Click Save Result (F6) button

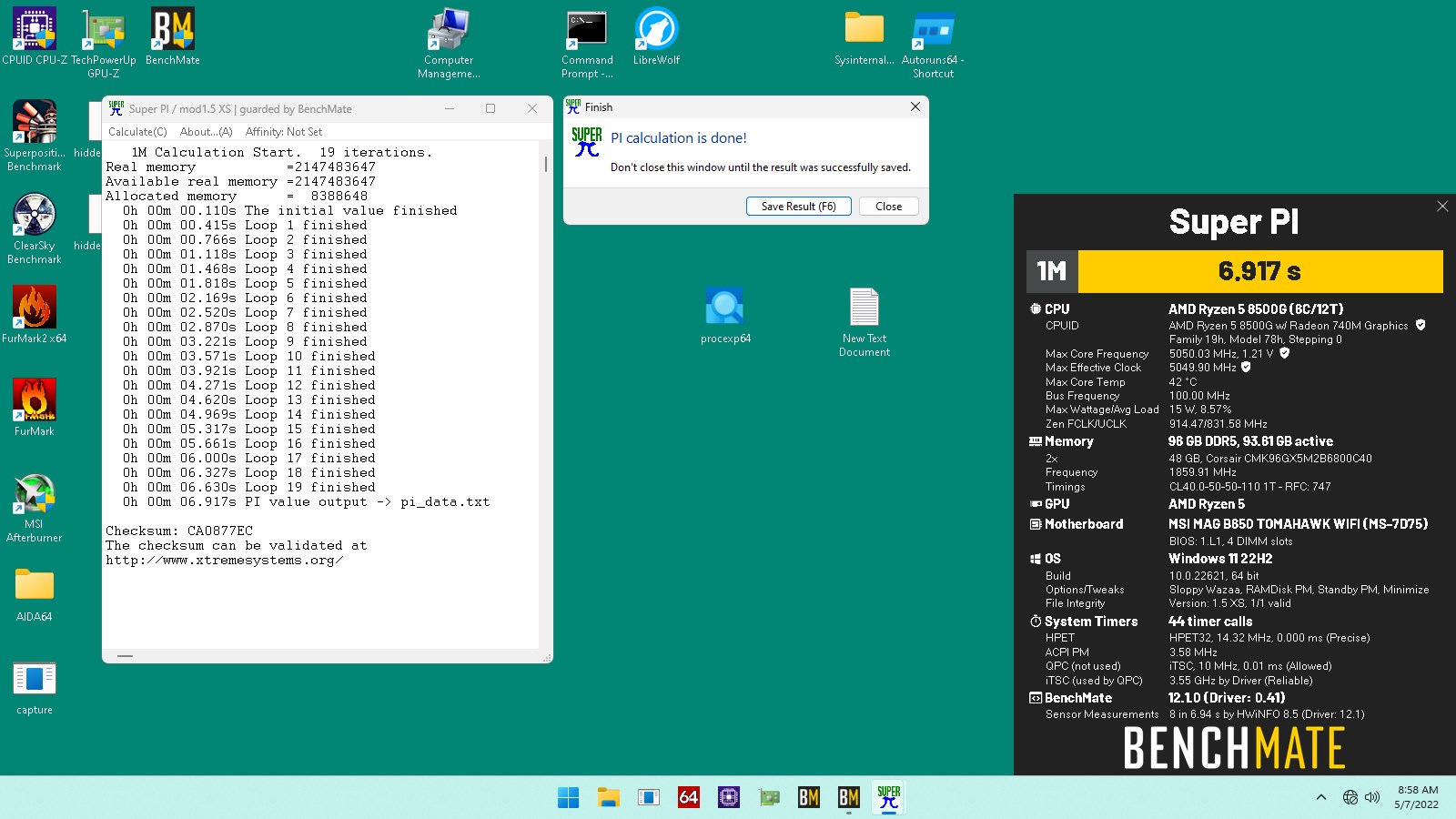(x=798, y=207)
